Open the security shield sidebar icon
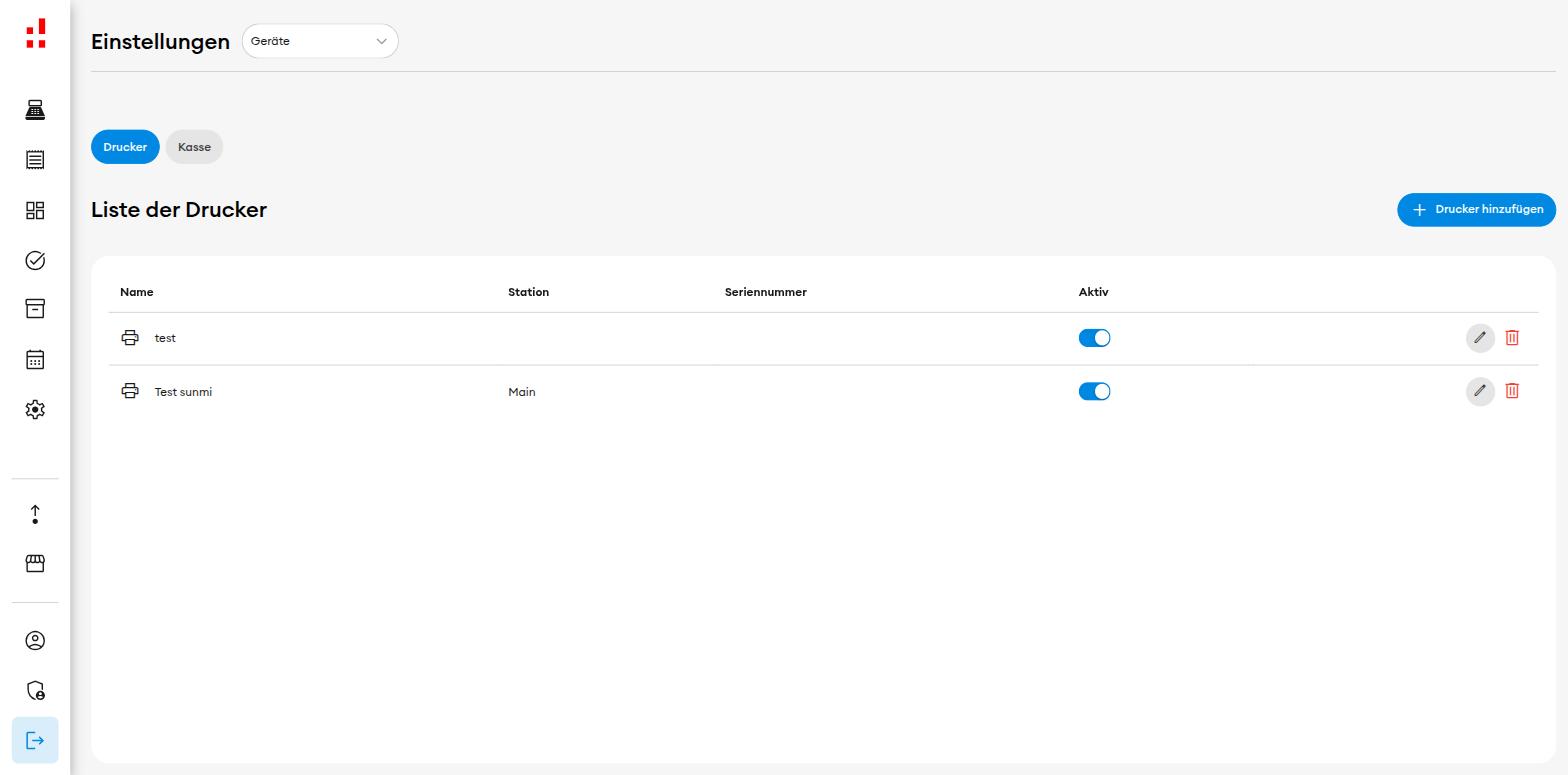Viewport: 1568px width, 775px height. (x=35, y=690)
